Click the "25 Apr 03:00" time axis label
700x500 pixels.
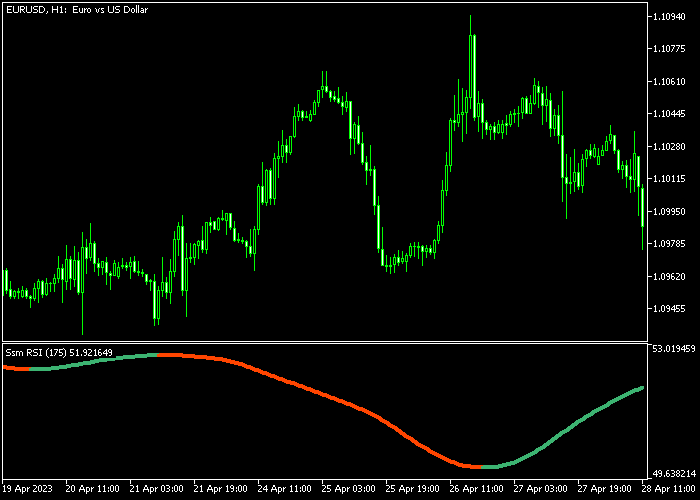point(349,488)
